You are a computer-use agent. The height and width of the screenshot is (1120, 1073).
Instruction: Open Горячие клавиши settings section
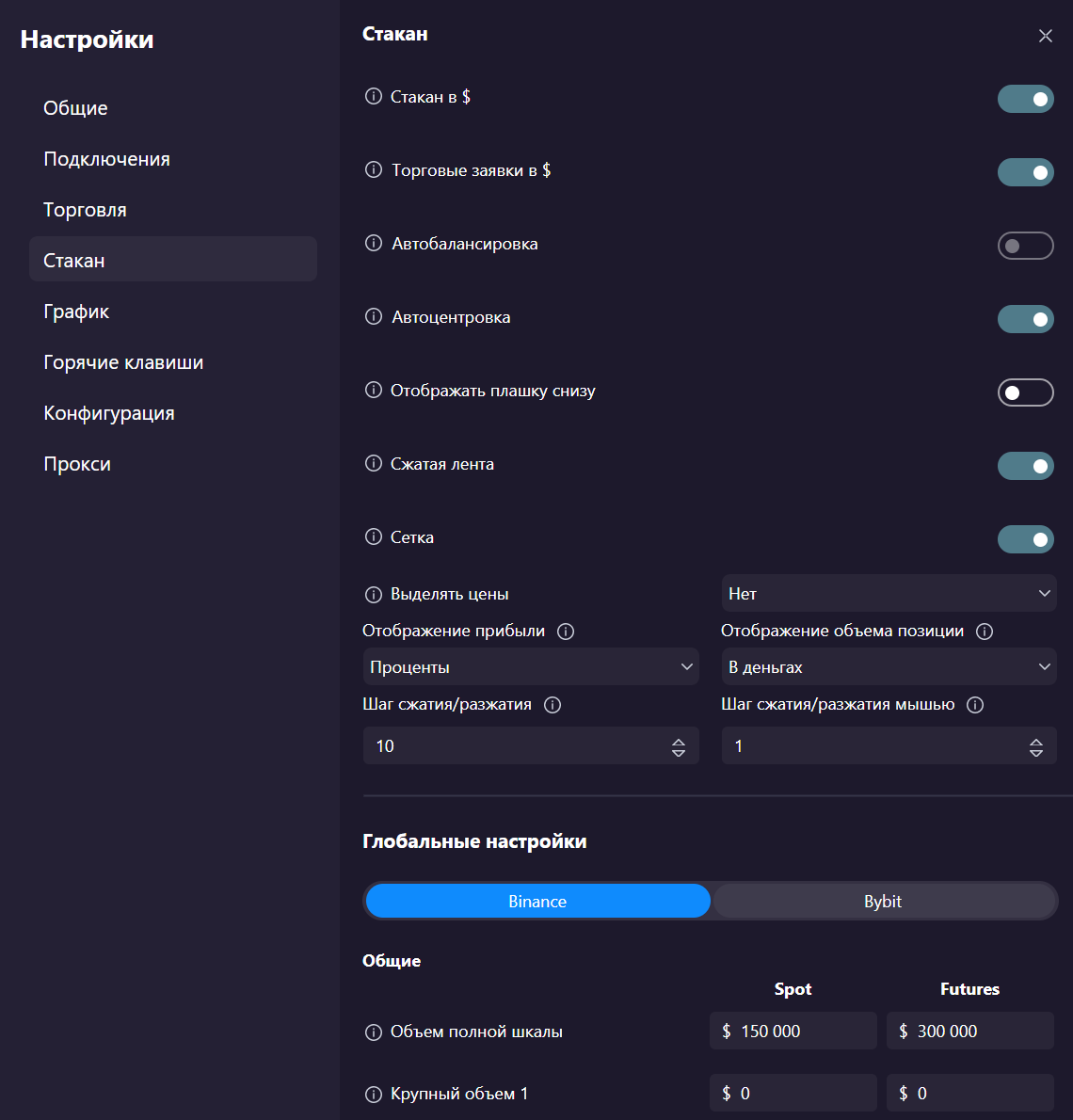[173, 362]
